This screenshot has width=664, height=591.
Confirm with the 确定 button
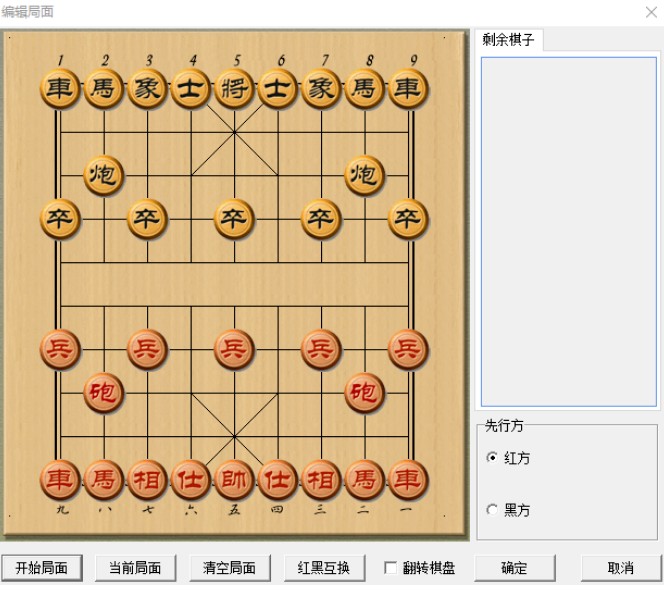(514, 568)
